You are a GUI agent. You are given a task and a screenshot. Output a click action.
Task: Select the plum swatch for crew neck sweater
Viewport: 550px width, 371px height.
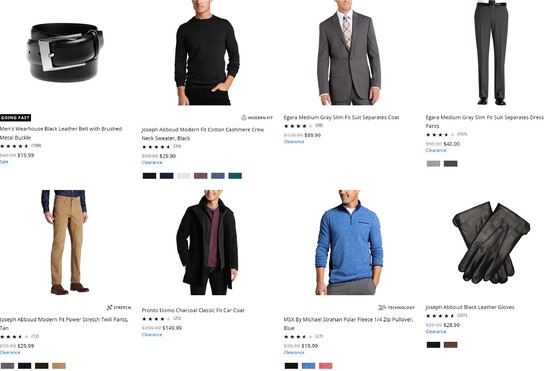point(201,176)
